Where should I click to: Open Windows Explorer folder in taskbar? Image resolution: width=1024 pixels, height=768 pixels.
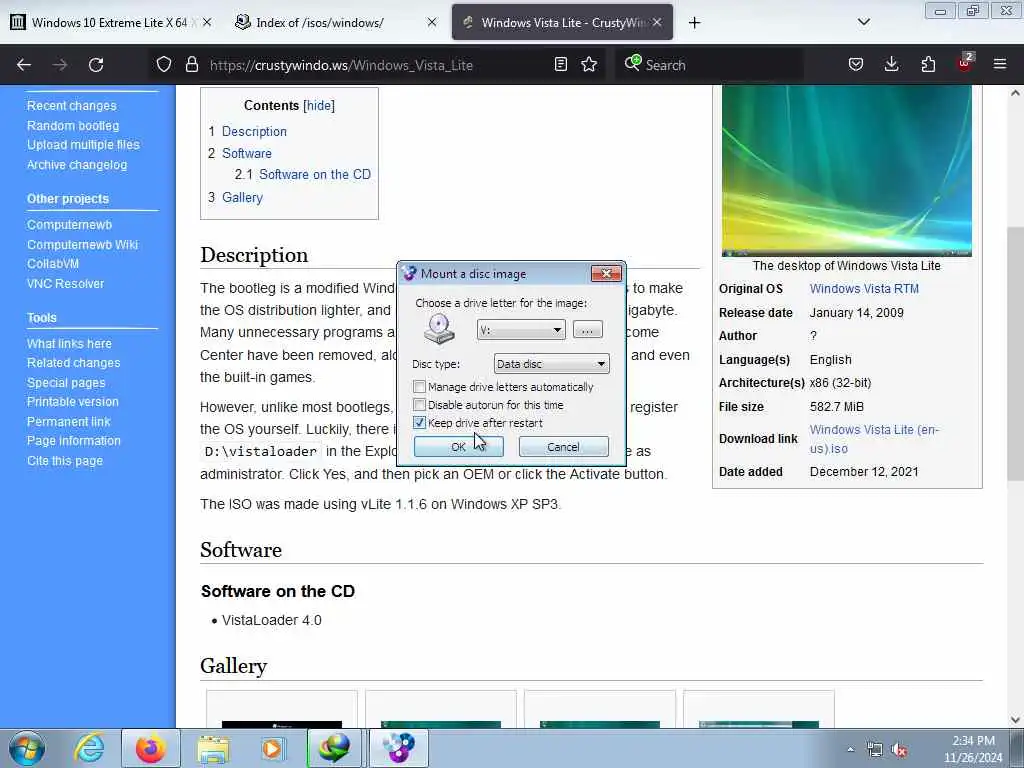214,748
